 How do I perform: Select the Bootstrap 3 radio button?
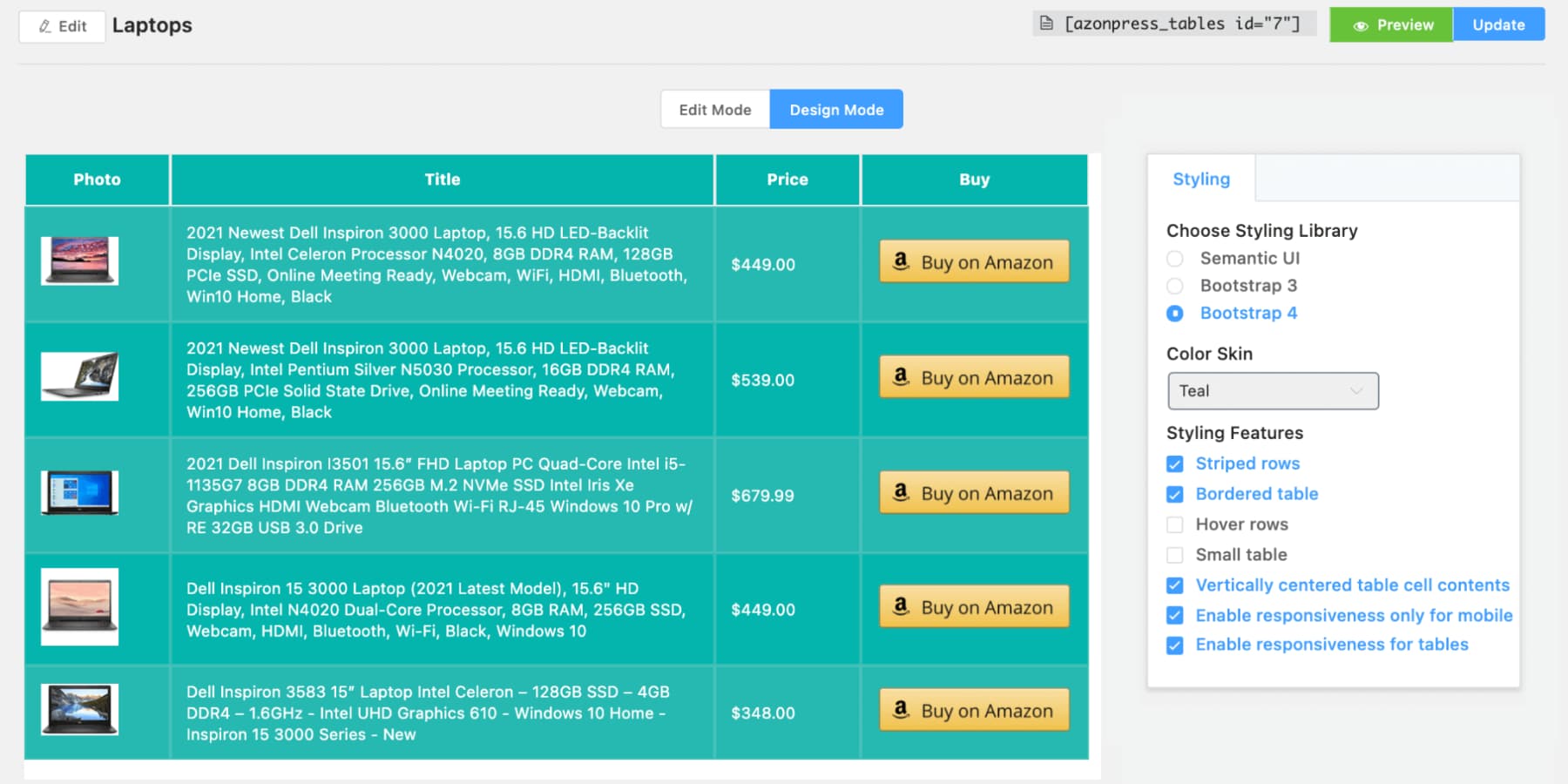tap(1174, 286)
